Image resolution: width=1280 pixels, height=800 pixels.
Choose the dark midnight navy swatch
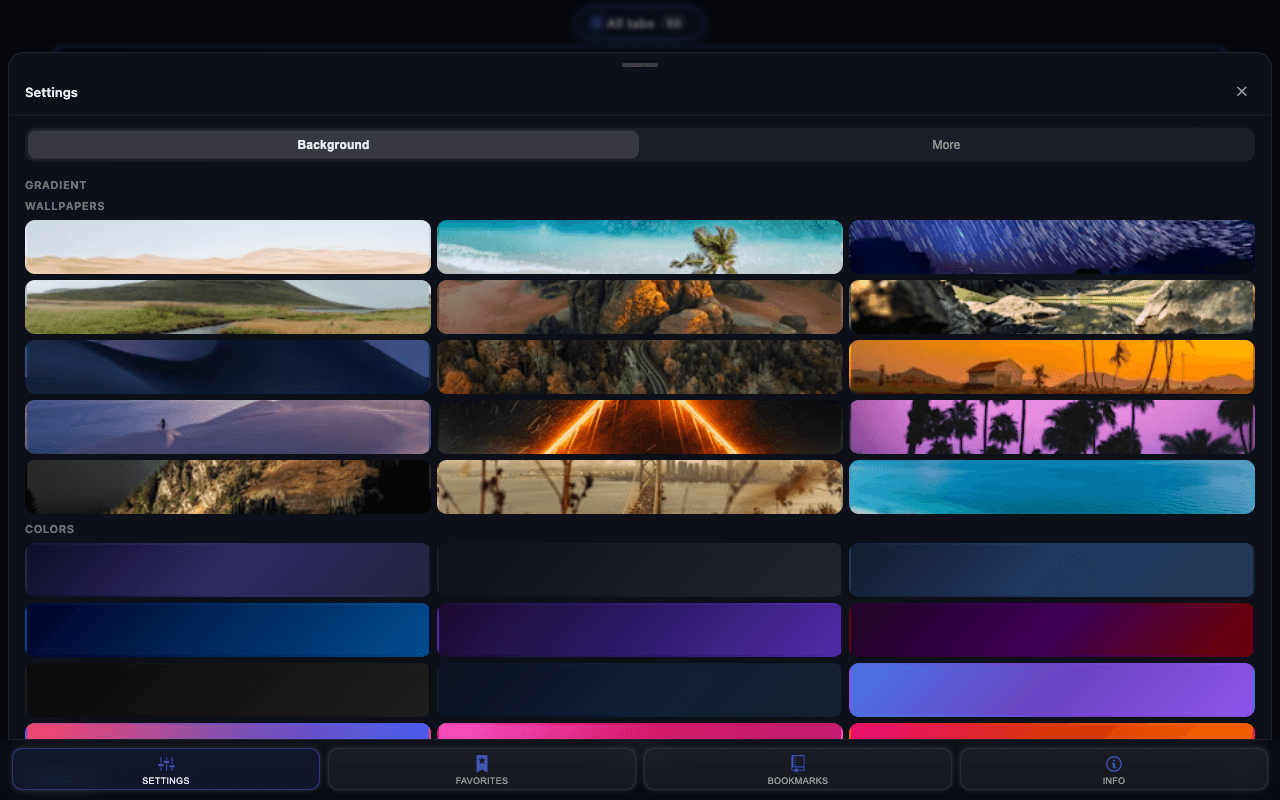[640, 690]
